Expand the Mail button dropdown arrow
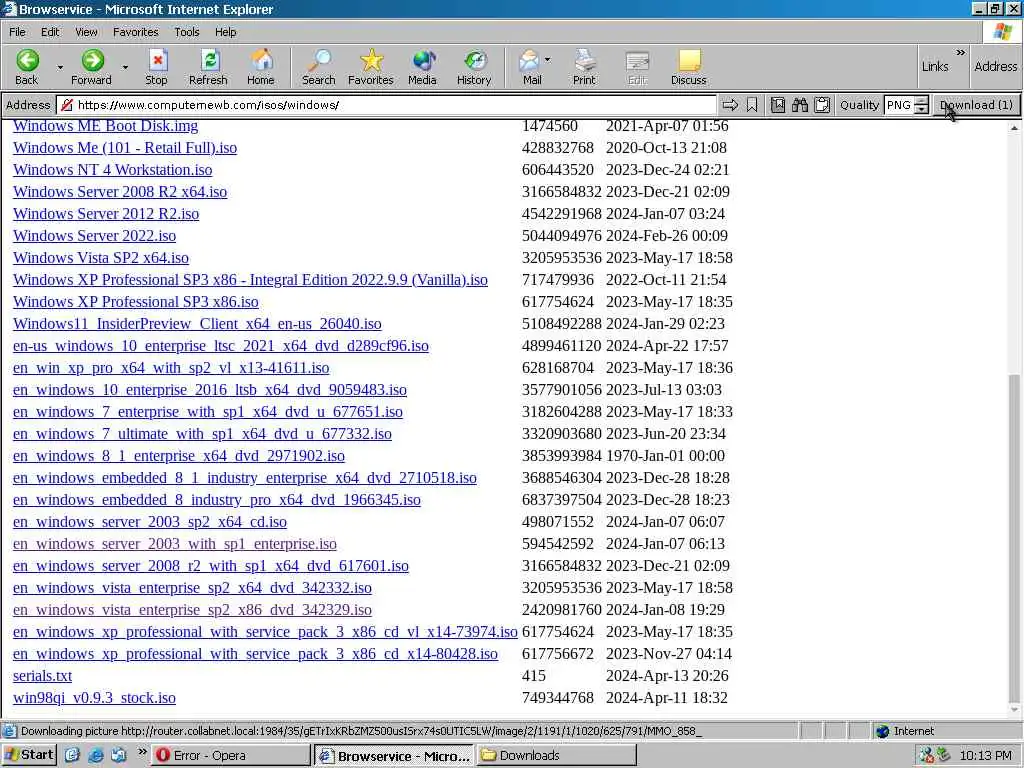The width and height of the screenshot is (1024, 768). (x=547, y=59)
